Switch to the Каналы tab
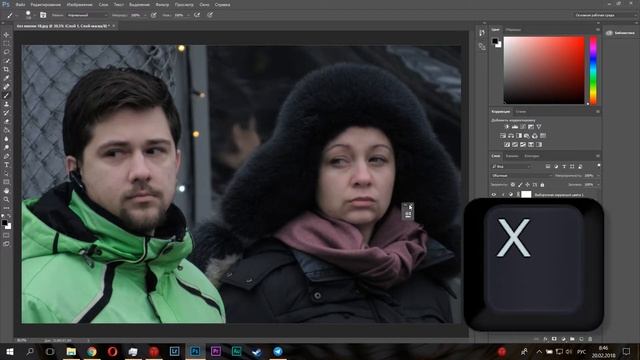Viewport: 640px width, 360px height. coord(512,156)
